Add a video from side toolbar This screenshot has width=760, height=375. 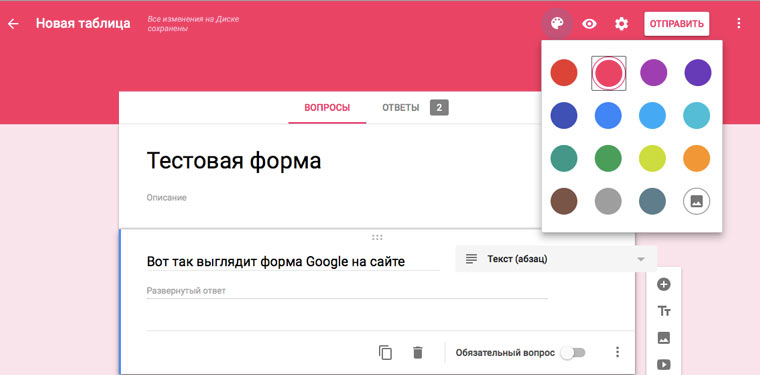click(x=664, y=364)
